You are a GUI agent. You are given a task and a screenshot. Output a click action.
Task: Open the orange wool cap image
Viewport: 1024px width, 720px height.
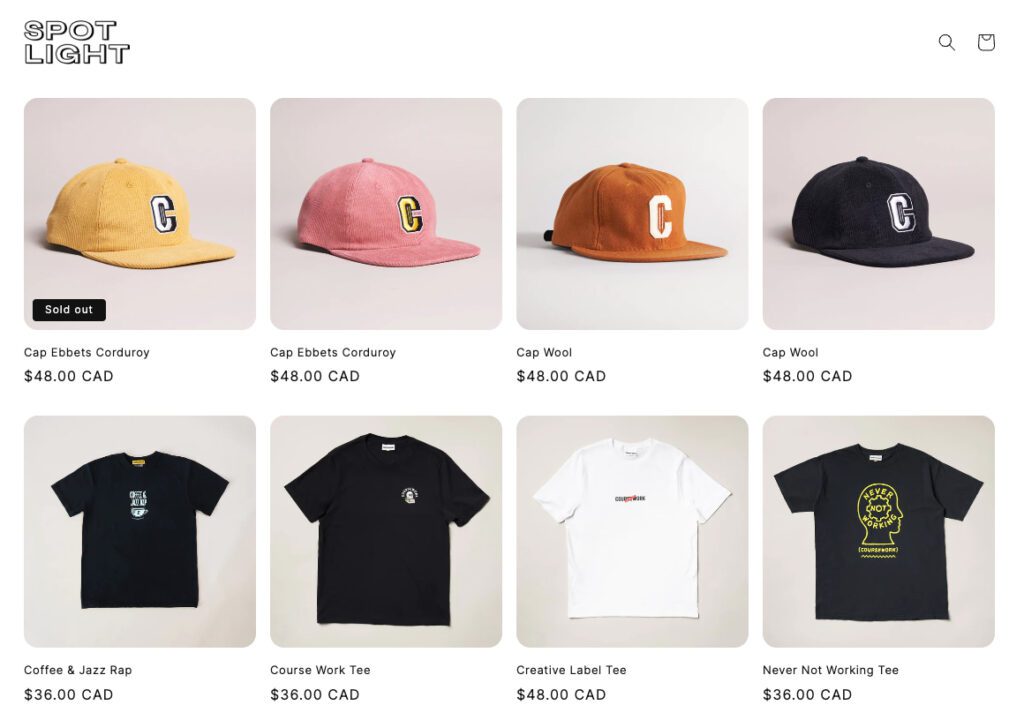pos(632,214)
